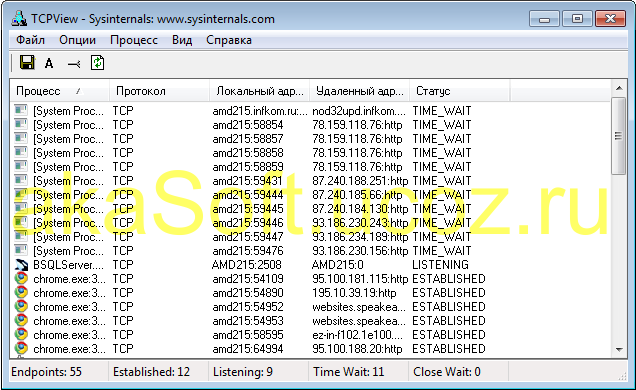The height and width of the screenshot is (390, 636).
Task: Click the Chrome icon for port 64994 row
Action: click(x=21, y=349)
